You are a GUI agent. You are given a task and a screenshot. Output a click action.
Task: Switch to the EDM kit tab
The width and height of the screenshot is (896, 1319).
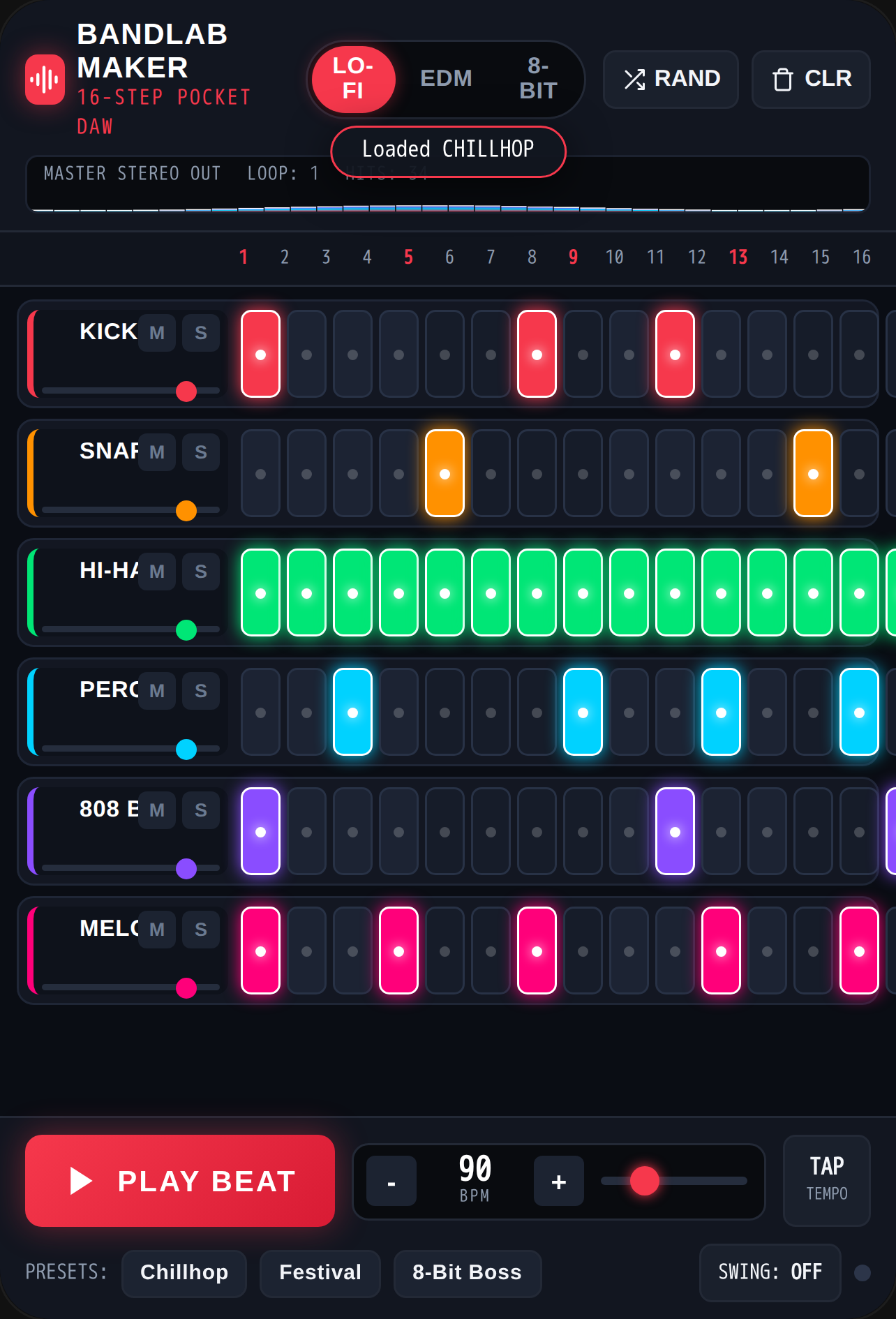coord(446,79)
